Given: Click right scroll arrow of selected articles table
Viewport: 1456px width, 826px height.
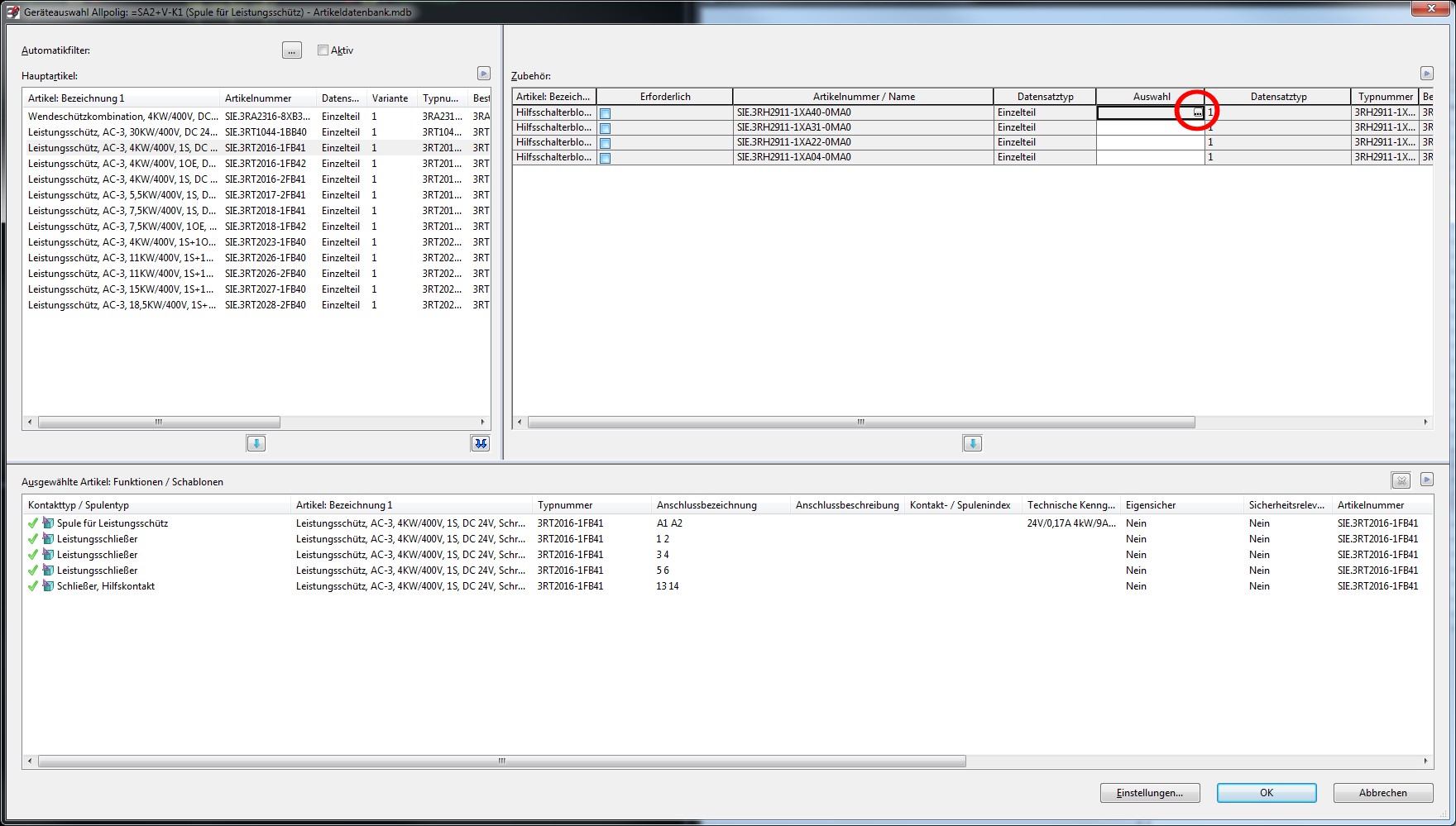Looking at the screenshot, I should [1425, 762].
